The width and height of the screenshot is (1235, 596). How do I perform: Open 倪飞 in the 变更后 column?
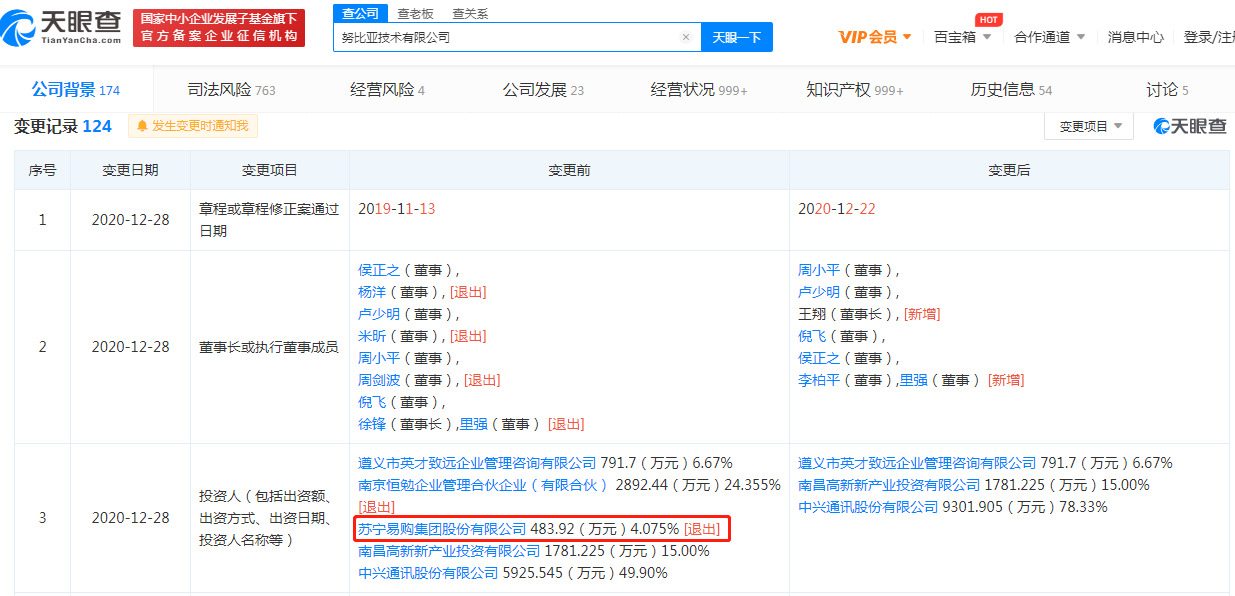812,336
